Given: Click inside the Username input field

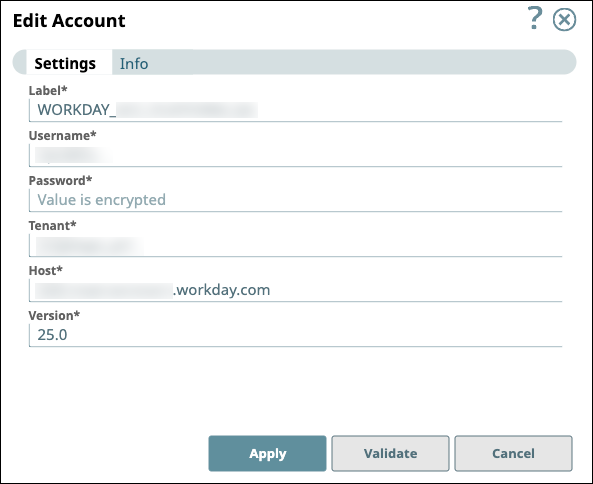Looking at the screenshot, I should point(295,155).
